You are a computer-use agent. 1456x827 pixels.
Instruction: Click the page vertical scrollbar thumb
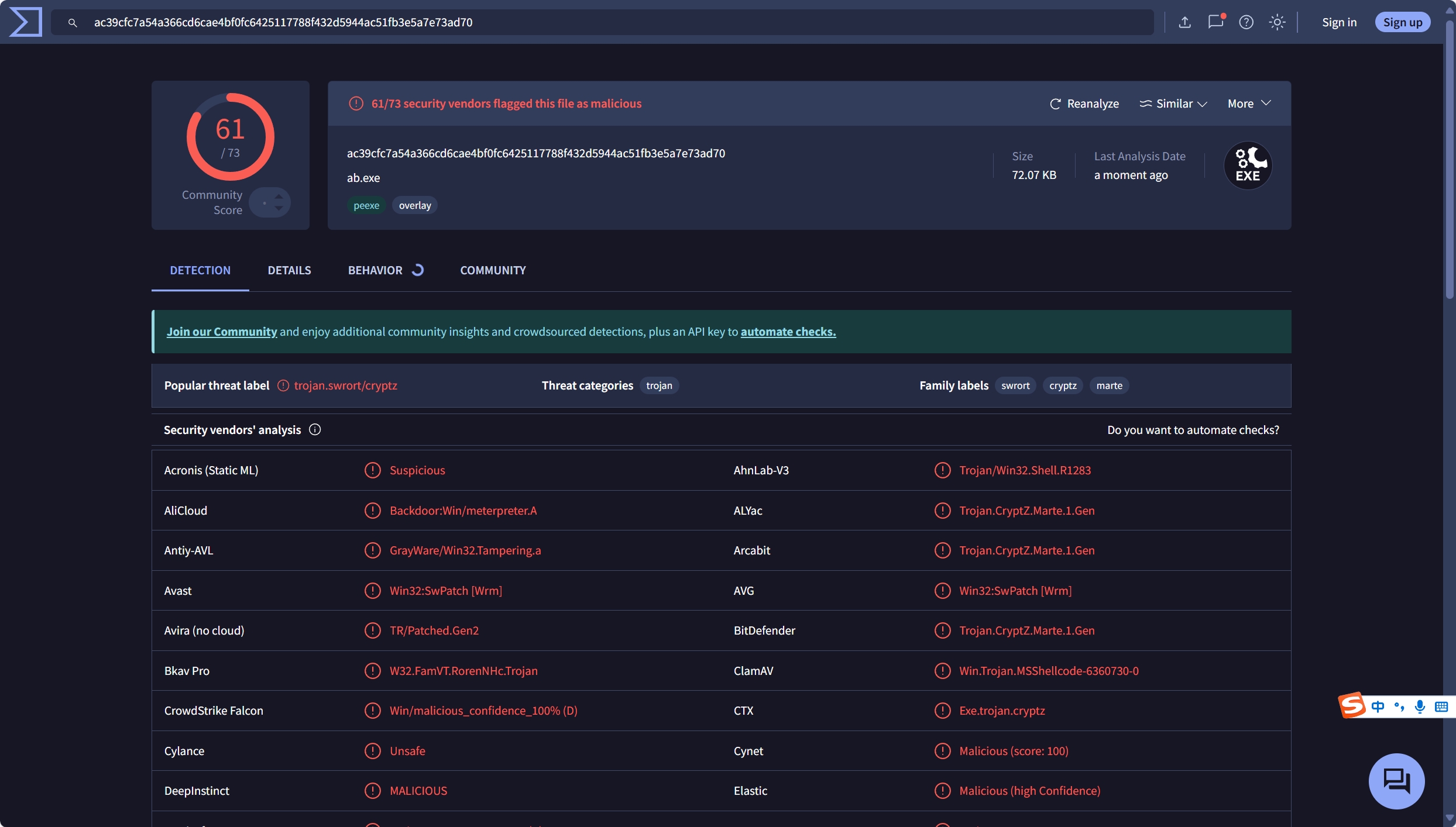pos(1450,160)
